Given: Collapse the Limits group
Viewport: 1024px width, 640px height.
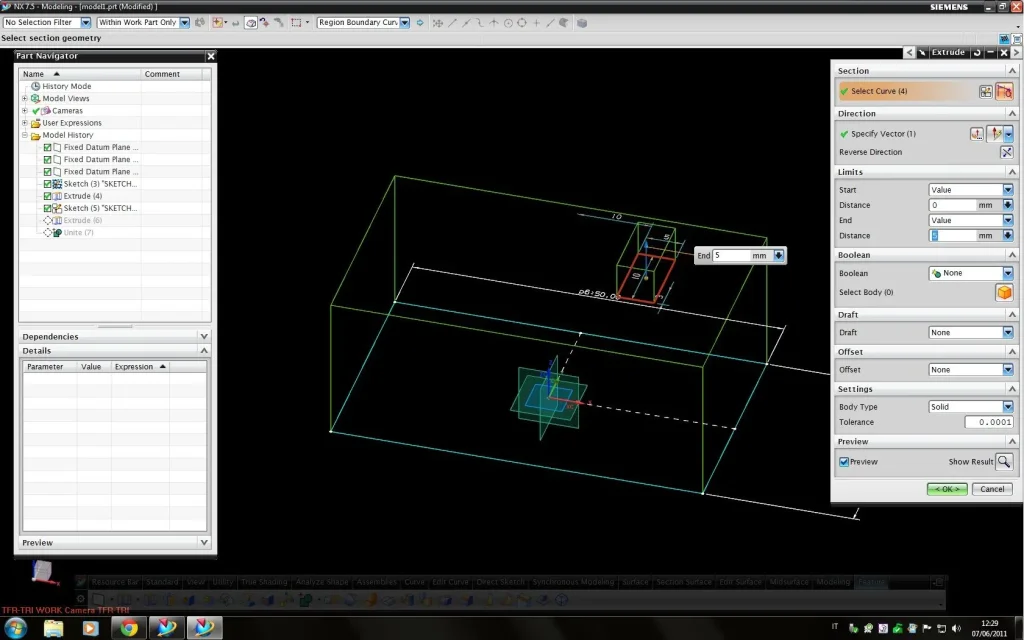Looking at the screenshot, I should (x=1012, y=172).
